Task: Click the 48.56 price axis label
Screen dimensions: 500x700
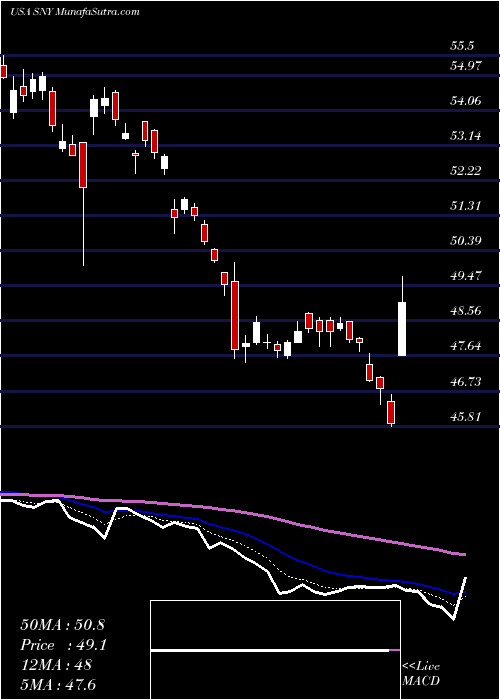Action: [x=466, y=311]
